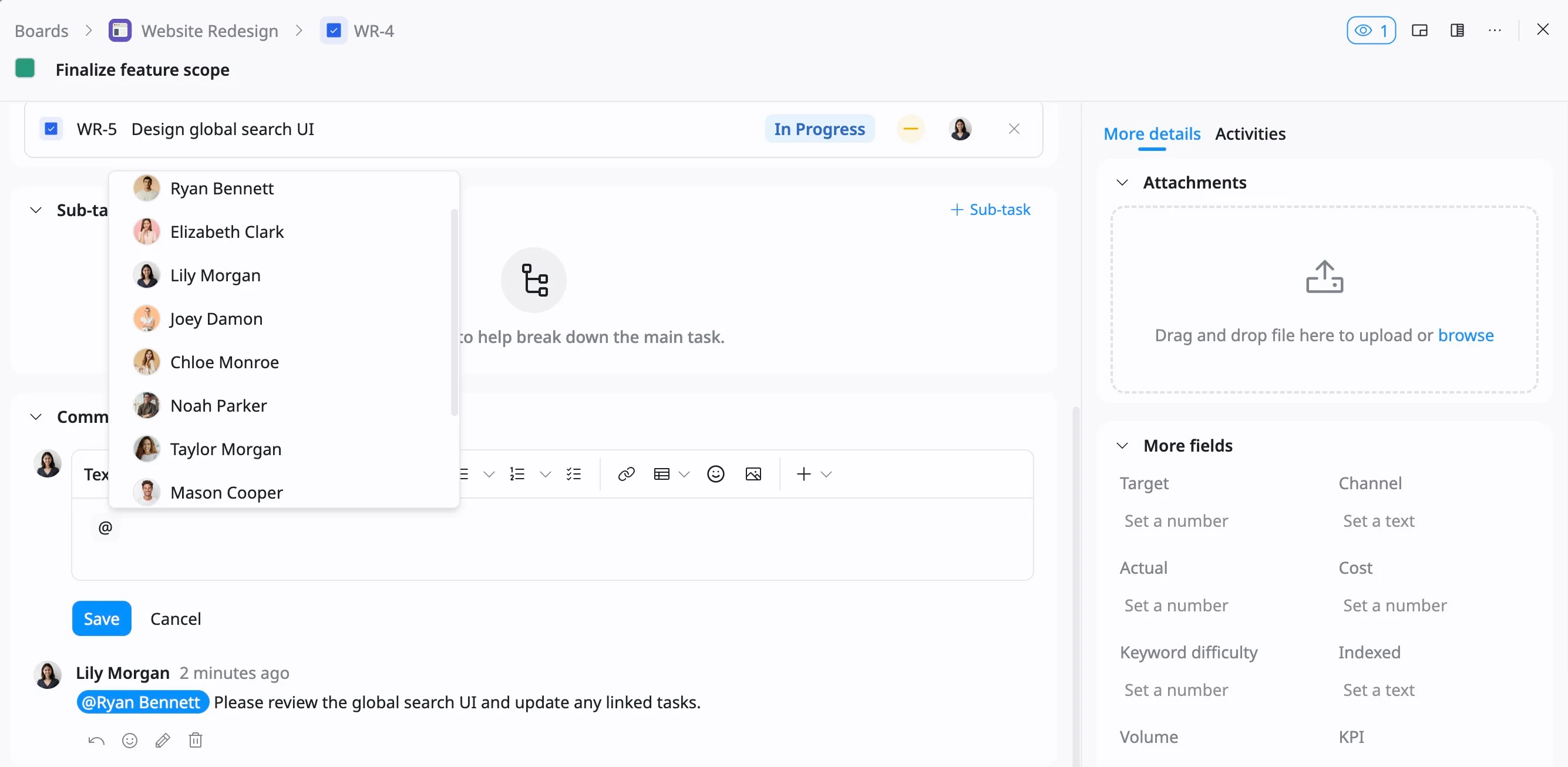Click the green task color swatch
The width and height of the screenshot is (1568, 767).
click(x=25, y=68)
